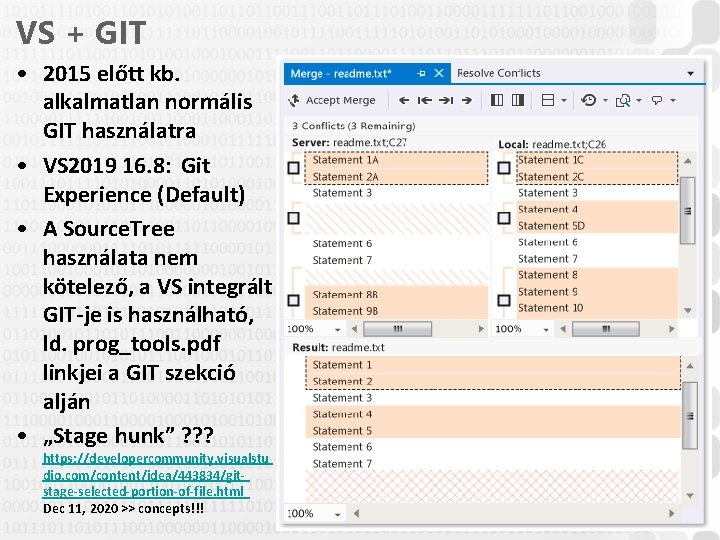Screen dimensions: 720x540
Task: Click Server pane scroll left arrow
Action: pyautogui.click(x=354, y=329)
